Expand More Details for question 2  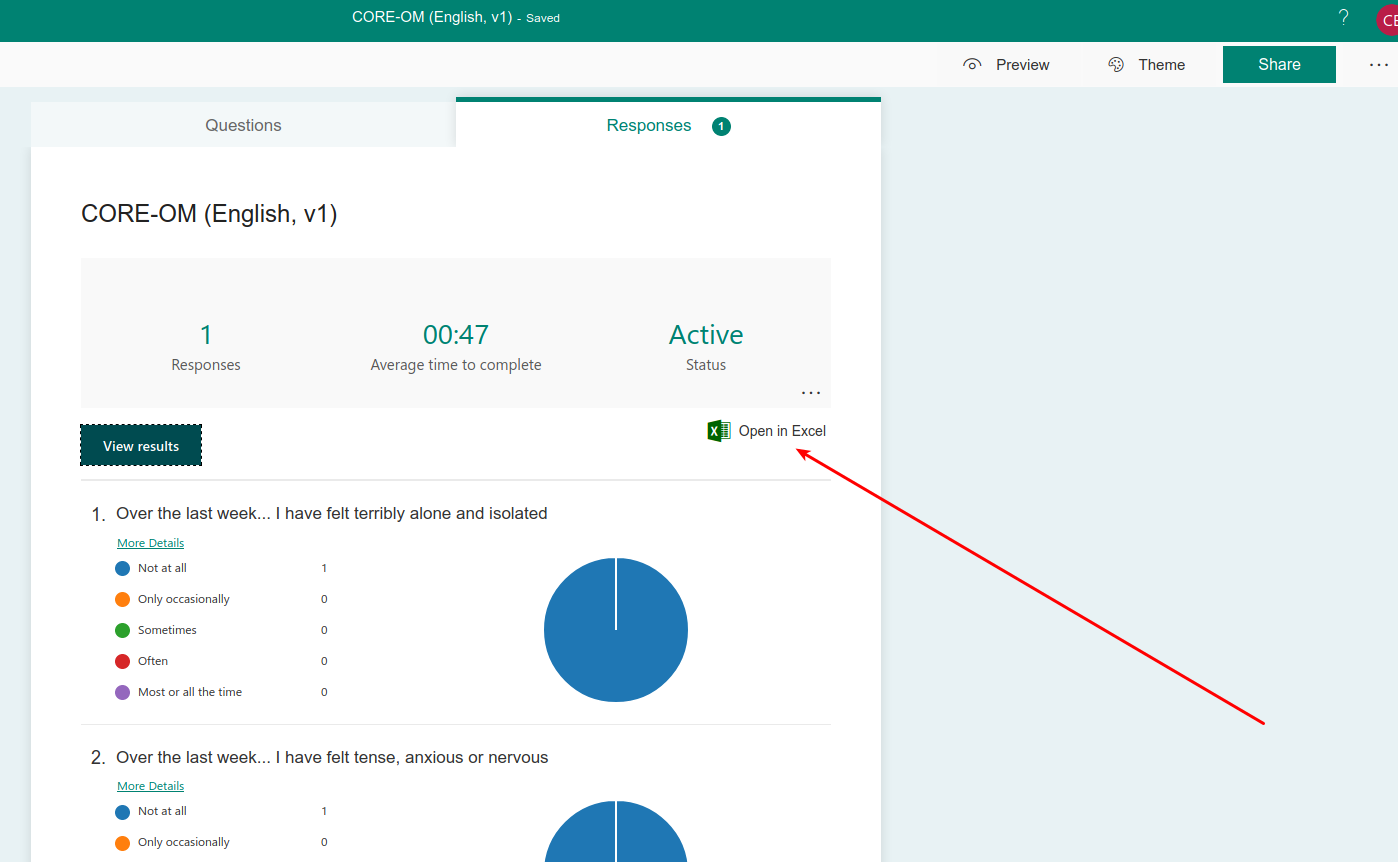150,785
